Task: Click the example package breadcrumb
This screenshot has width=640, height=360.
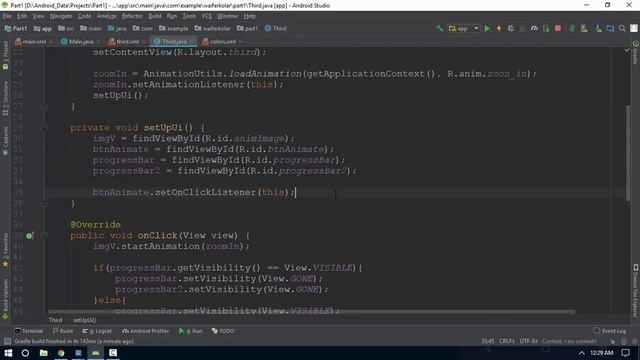Action: pyautogui.click(x=173, y=29)
